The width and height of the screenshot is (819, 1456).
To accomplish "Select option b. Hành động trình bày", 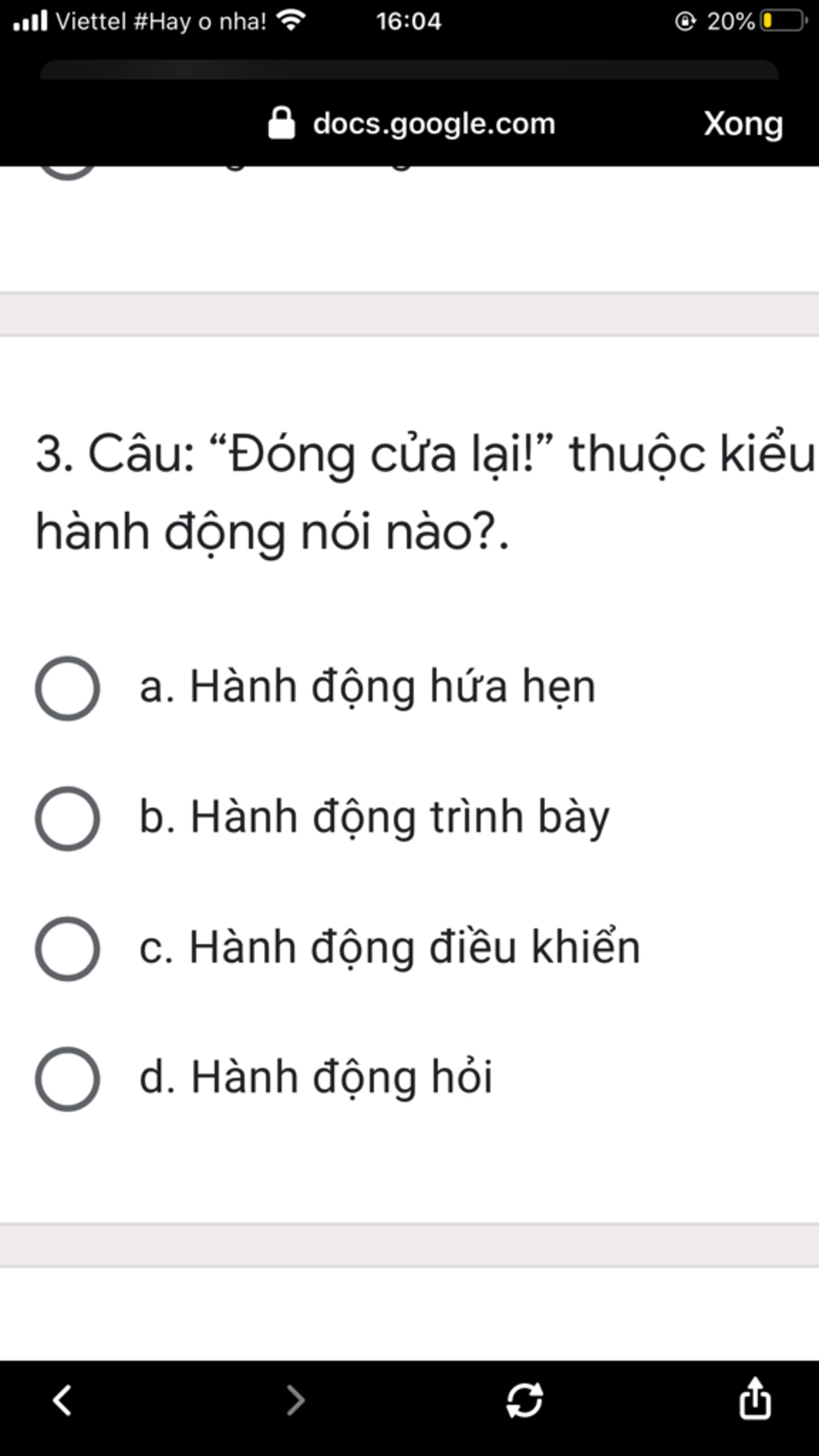I will (x=68, y=818).
